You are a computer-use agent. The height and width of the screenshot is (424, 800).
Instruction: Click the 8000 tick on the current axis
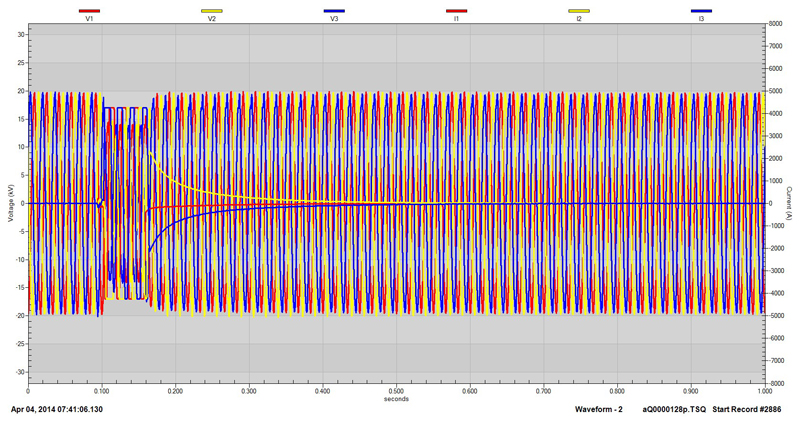[776, 23]
